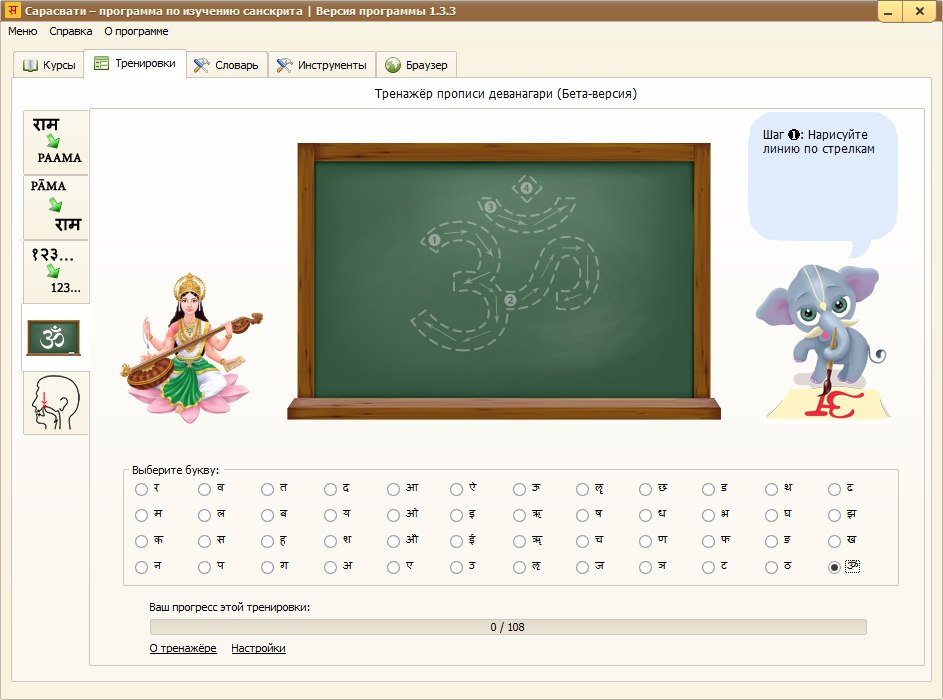Open the Devanagari numerals trainer (१२३ → 123)
The image size is (943, 700).
[x=56, y=272]
